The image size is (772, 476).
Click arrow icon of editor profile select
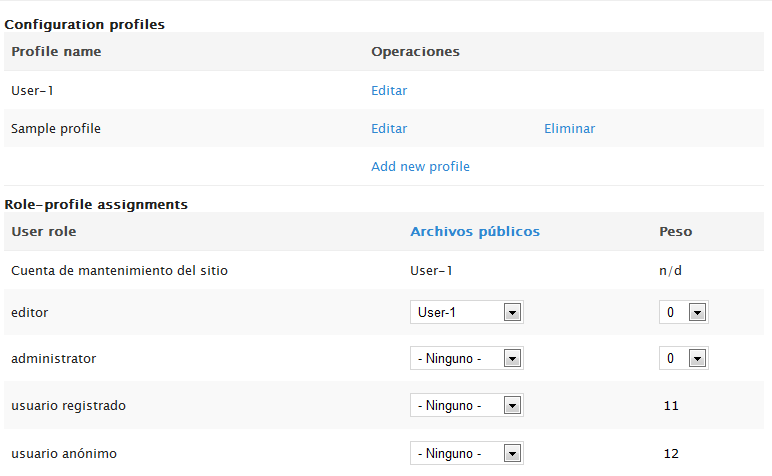point(512,312)
